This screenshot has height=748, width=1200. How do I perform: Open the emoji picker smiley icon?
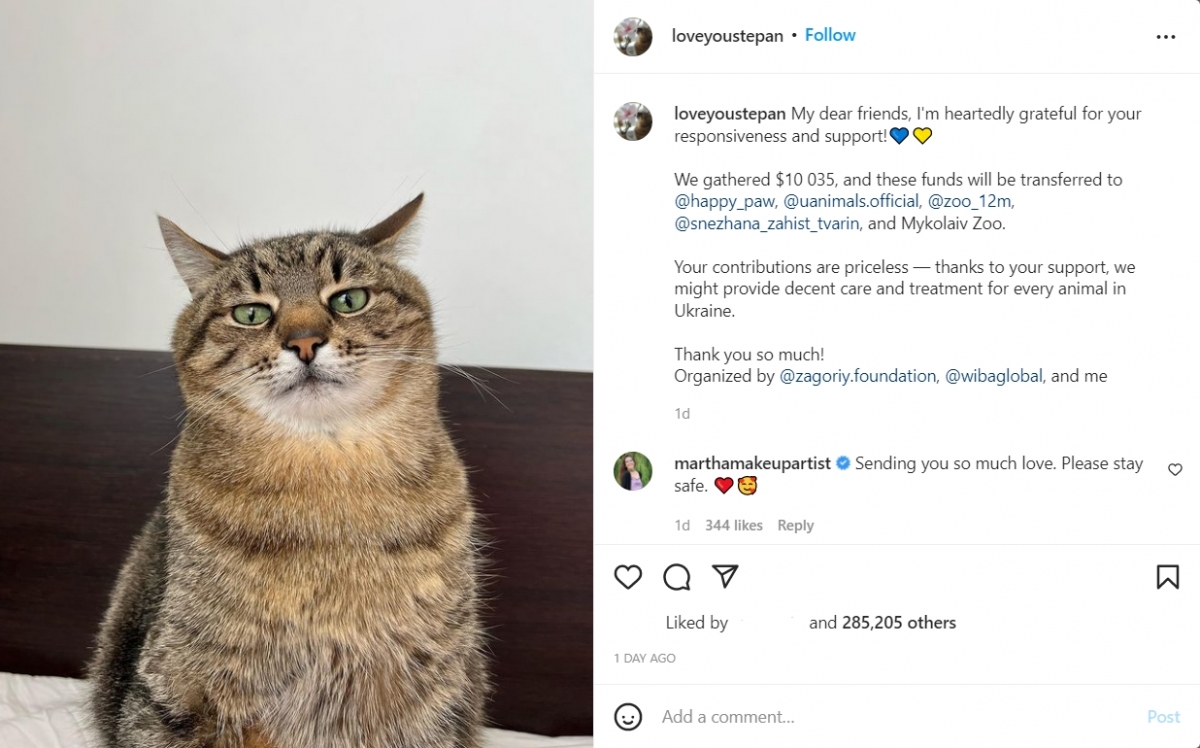(x=628, y=716)
